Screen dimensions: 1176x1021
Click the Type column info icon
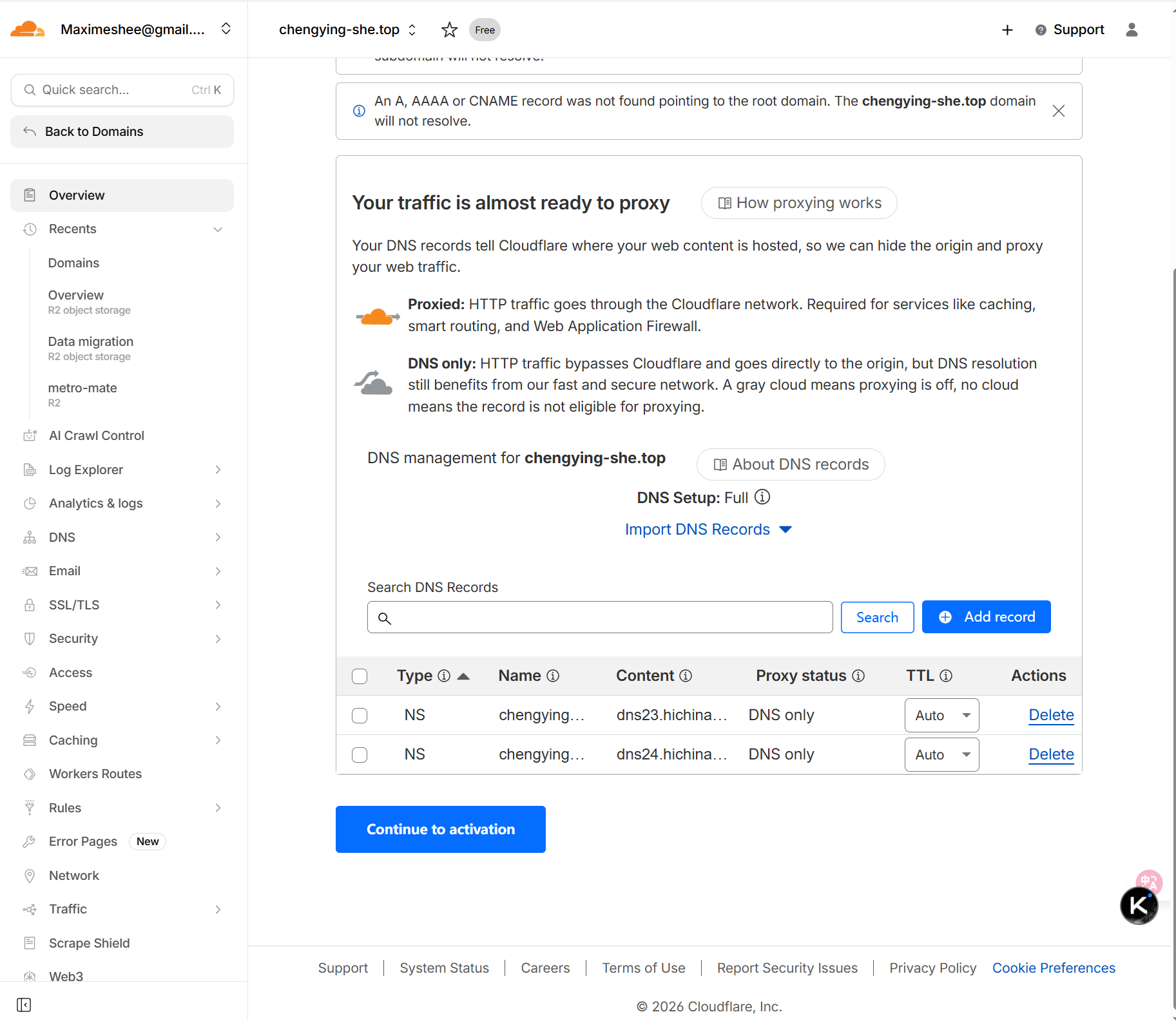[444, 676]
